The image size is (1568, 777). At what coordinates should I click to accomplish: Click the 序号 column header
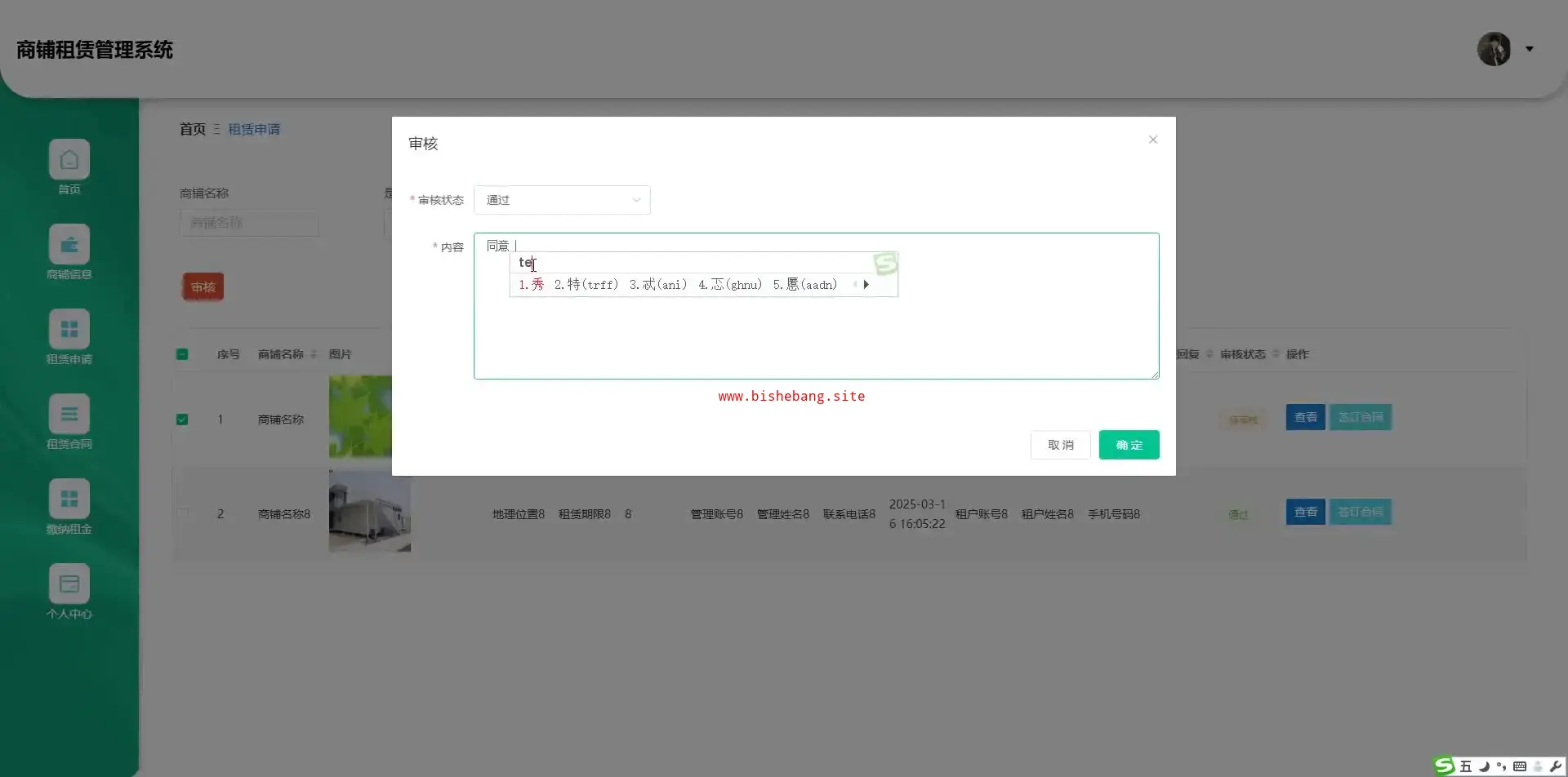click(x=229, y=354)
